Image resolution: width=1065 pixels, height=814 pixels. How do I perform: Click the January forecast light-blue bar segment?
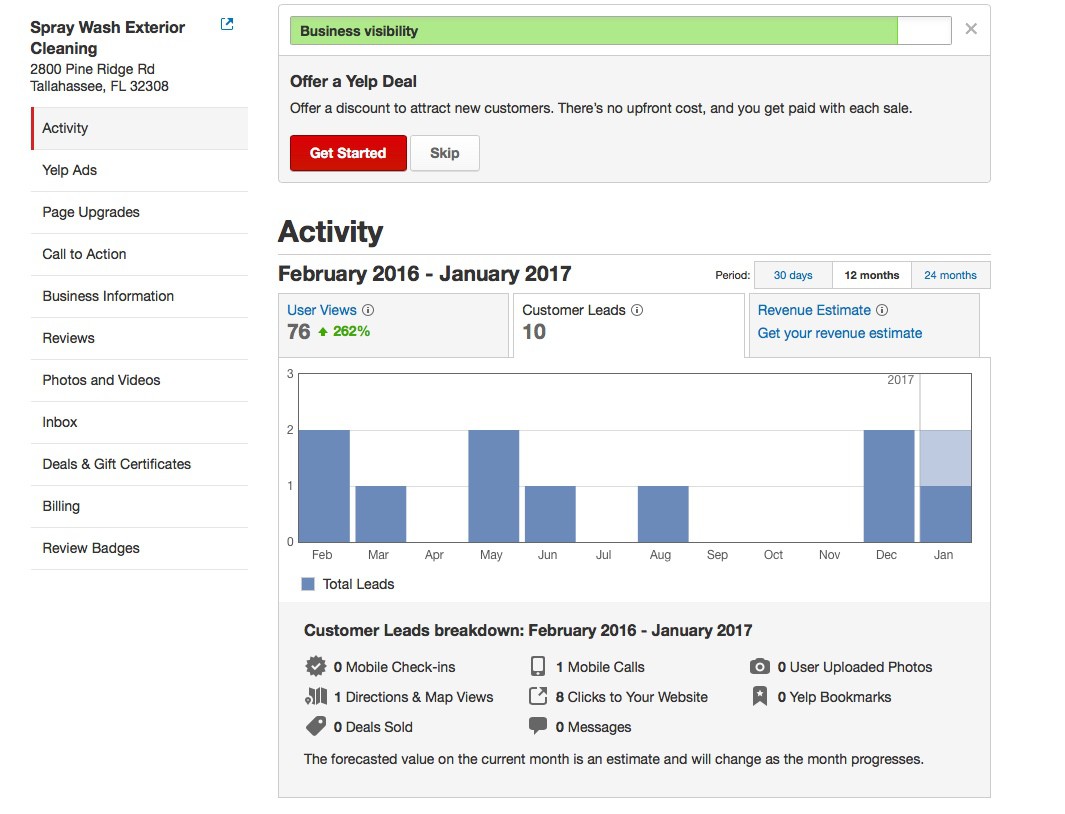coord(945,458)
